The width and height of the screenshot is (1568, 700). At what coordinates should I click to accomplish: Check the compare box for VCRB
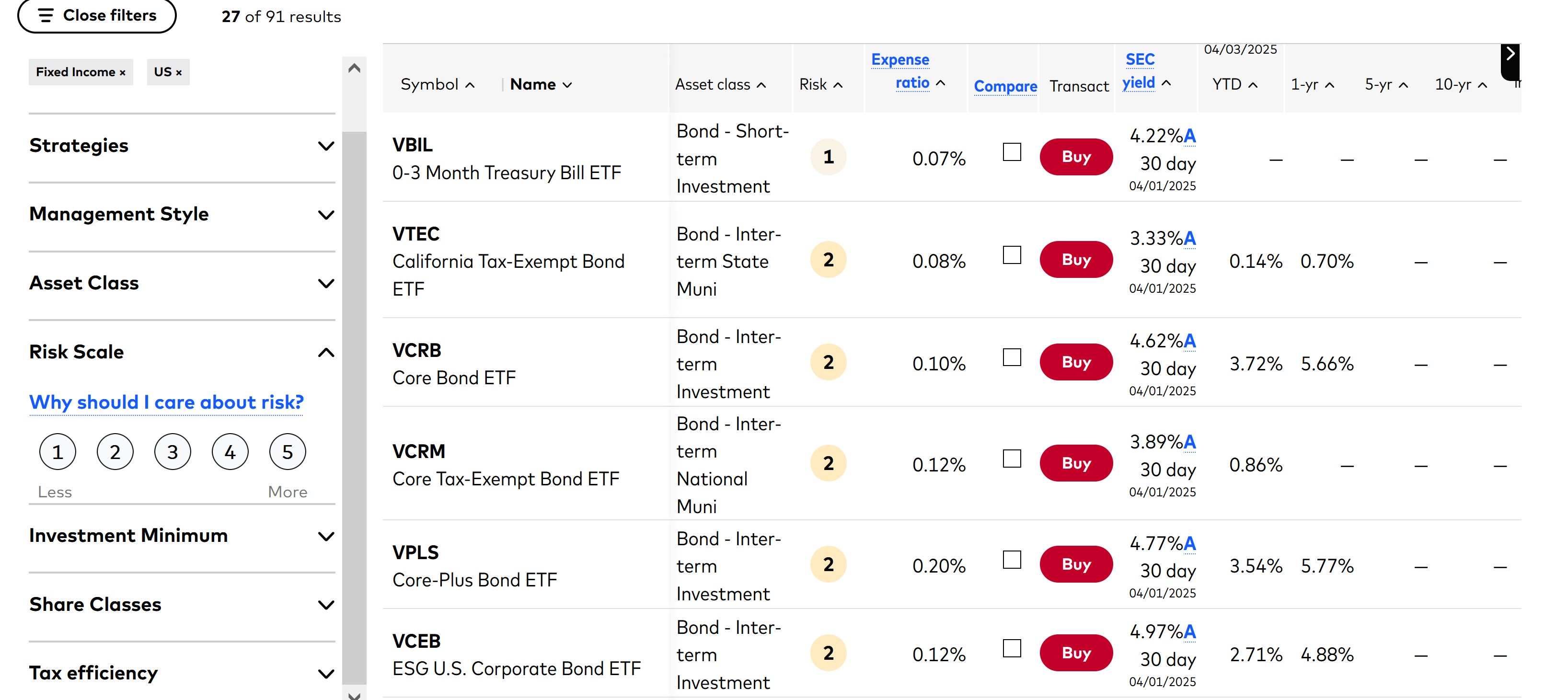pyautogui.click(x=1012, y=357)
